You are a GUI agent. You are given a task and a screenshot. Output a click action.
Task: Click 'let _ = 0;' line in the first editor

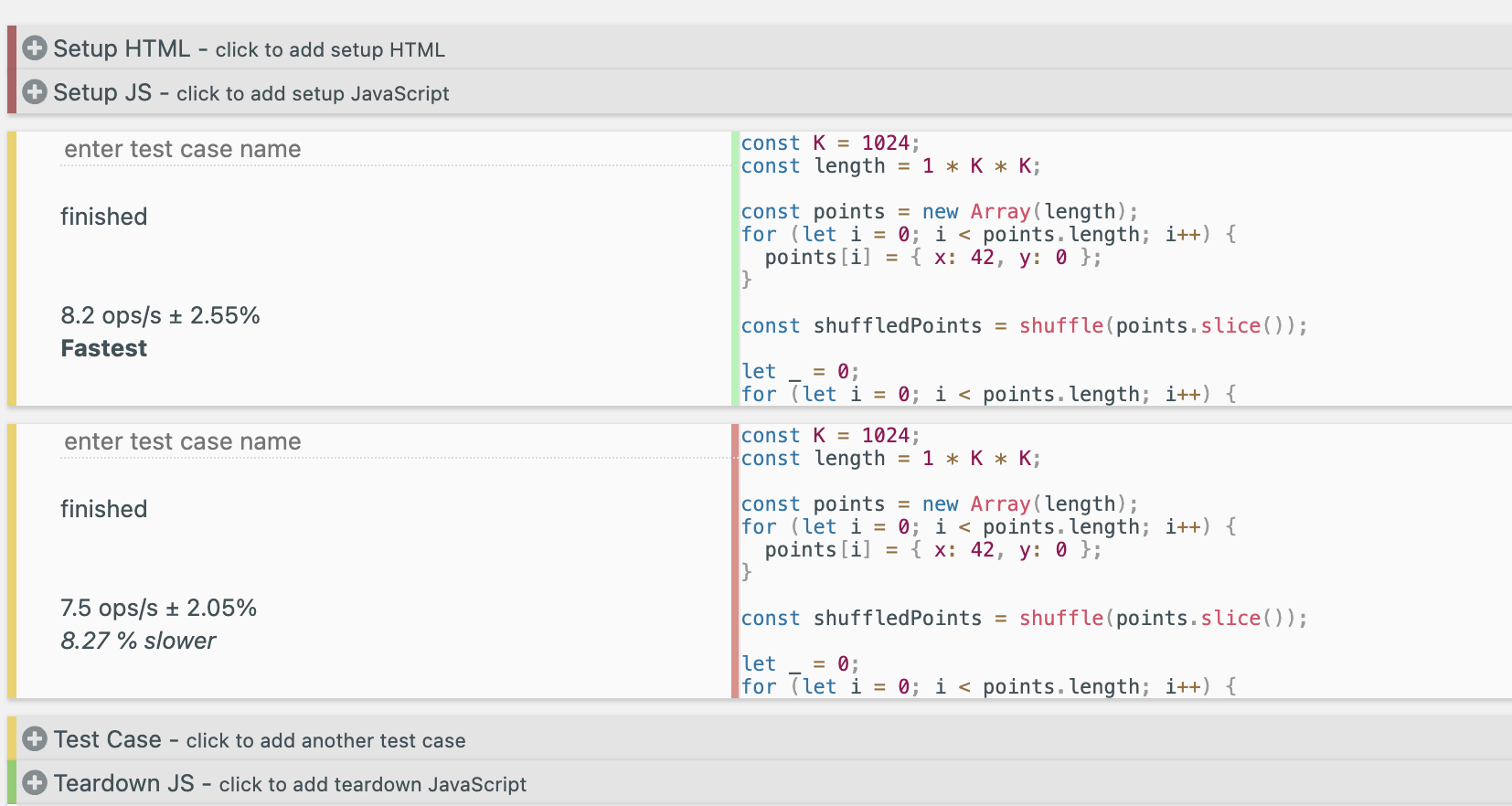(800, 371)
